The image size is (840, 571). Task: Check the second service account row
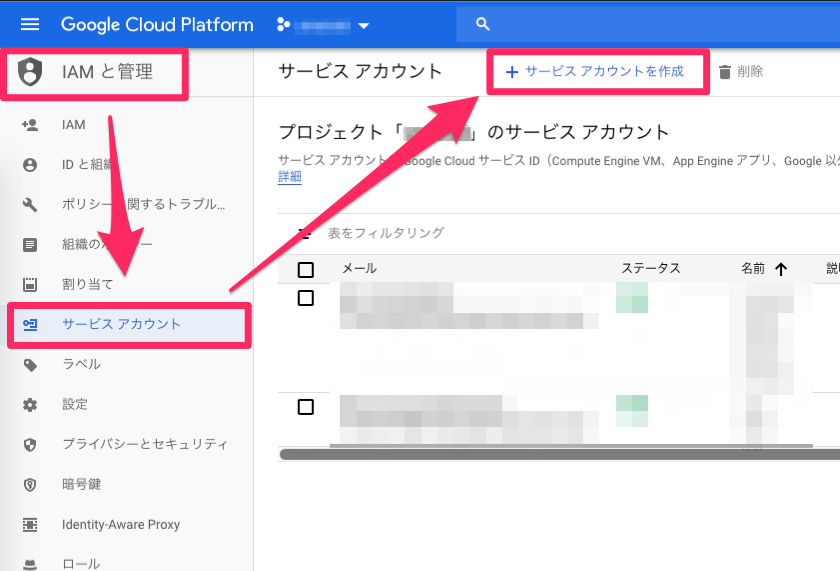[305, 407]
